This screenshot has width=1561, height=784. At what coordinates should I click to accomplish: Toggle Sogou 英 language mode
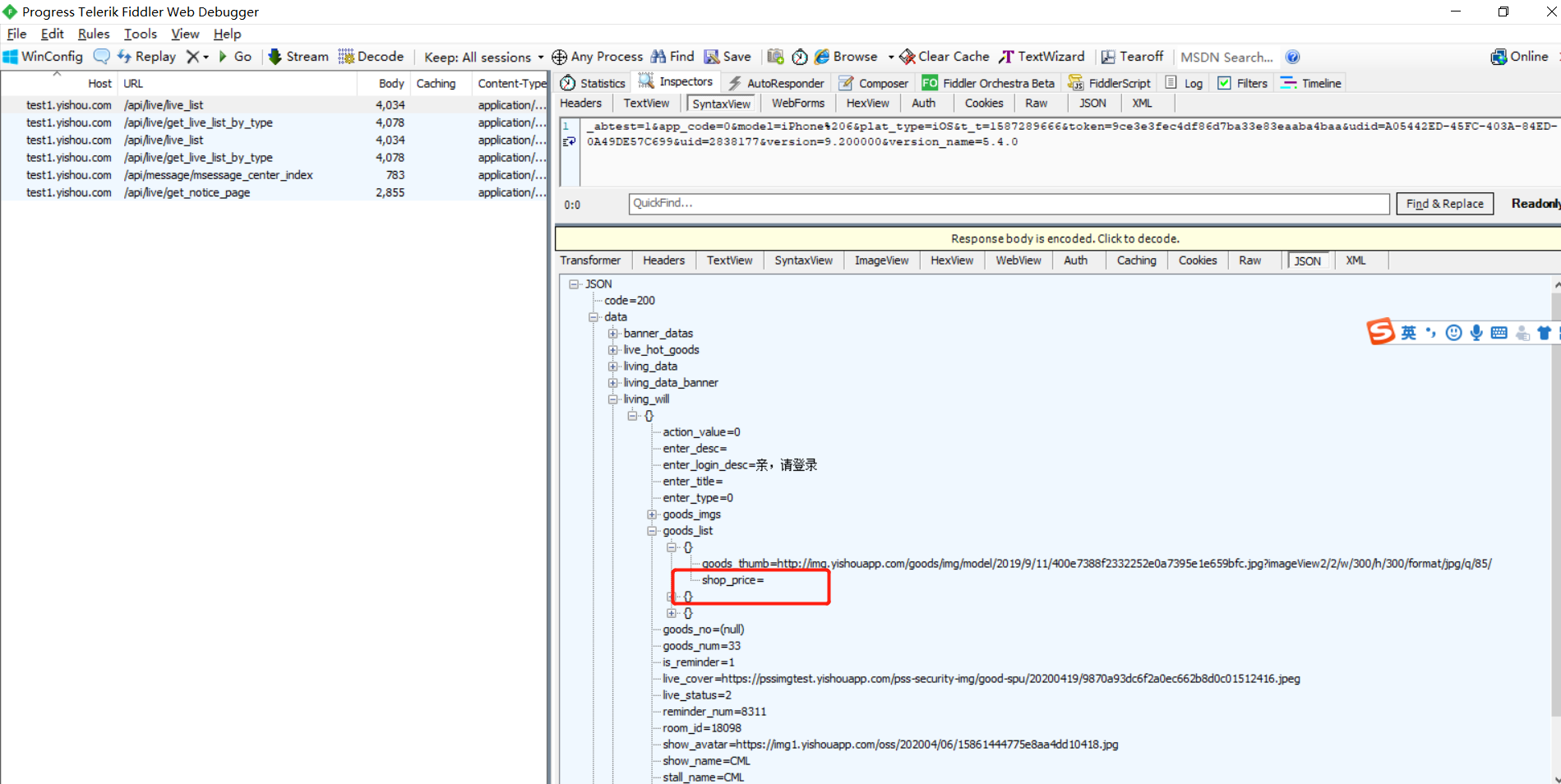1409,332
